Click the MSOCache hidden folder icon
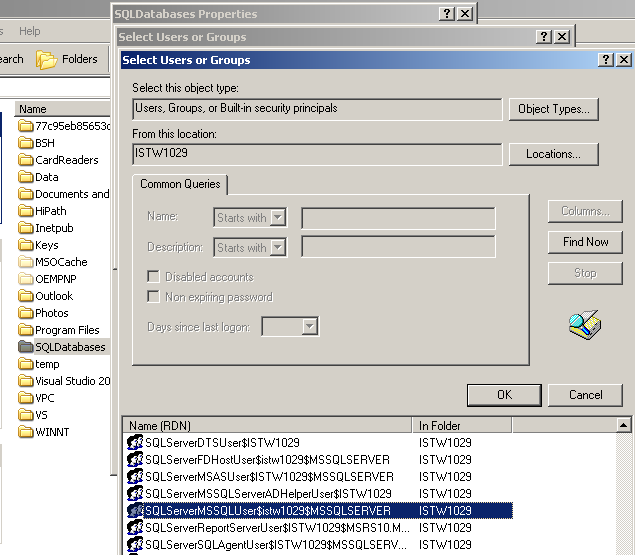 pyautogui.click(x=26, y=262)
